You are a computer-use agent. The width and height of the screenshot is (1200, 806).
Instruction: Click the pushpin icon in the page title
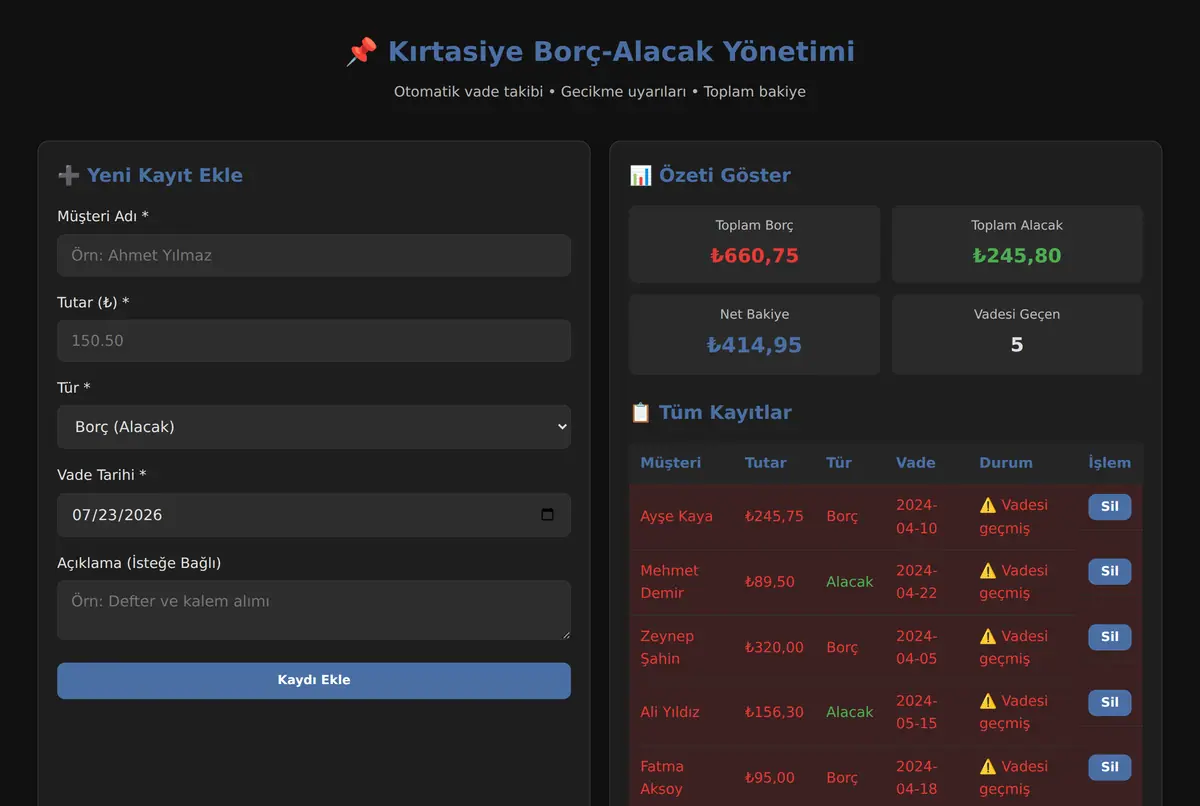[x=361, y=52]
